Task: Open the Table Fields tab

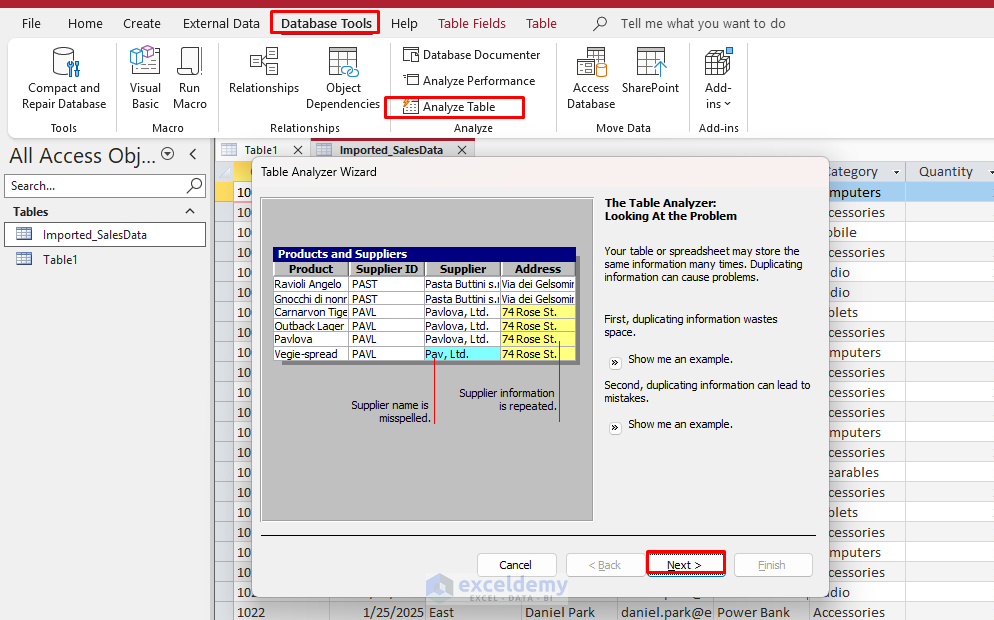Action: pyautogui.click(x=472, y=23)
